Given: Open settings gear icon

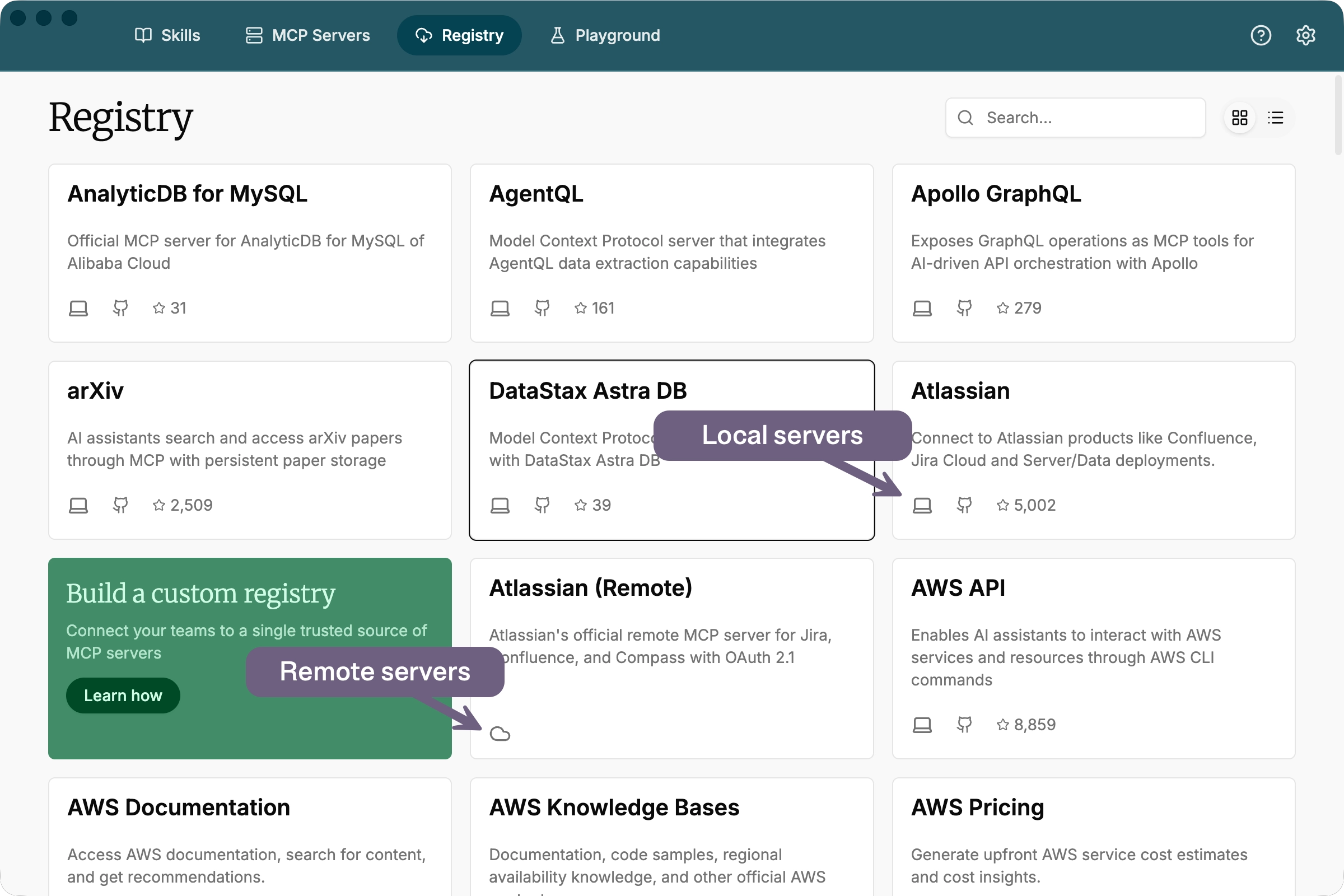Looking at the screenshot, I should coord(1306,35).
